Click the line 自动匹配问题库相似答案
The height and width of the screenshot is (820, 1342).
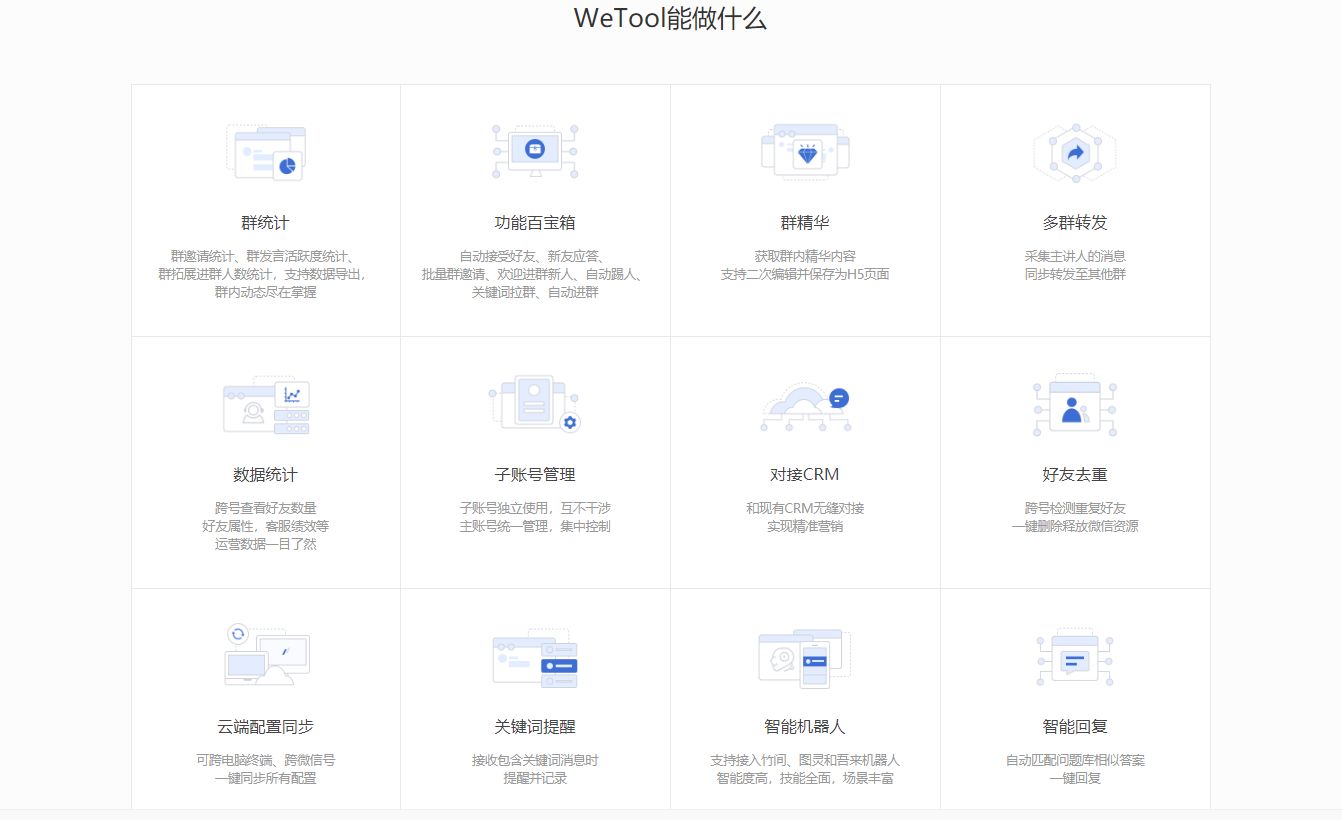[1075, 760]
